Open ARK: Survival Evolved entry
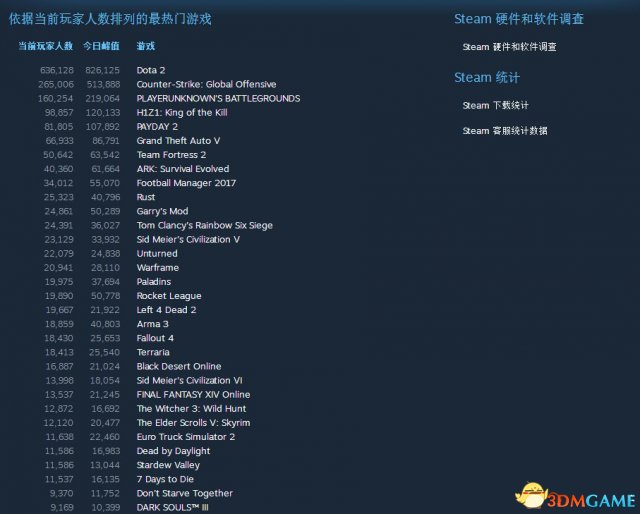 point(182,169)
